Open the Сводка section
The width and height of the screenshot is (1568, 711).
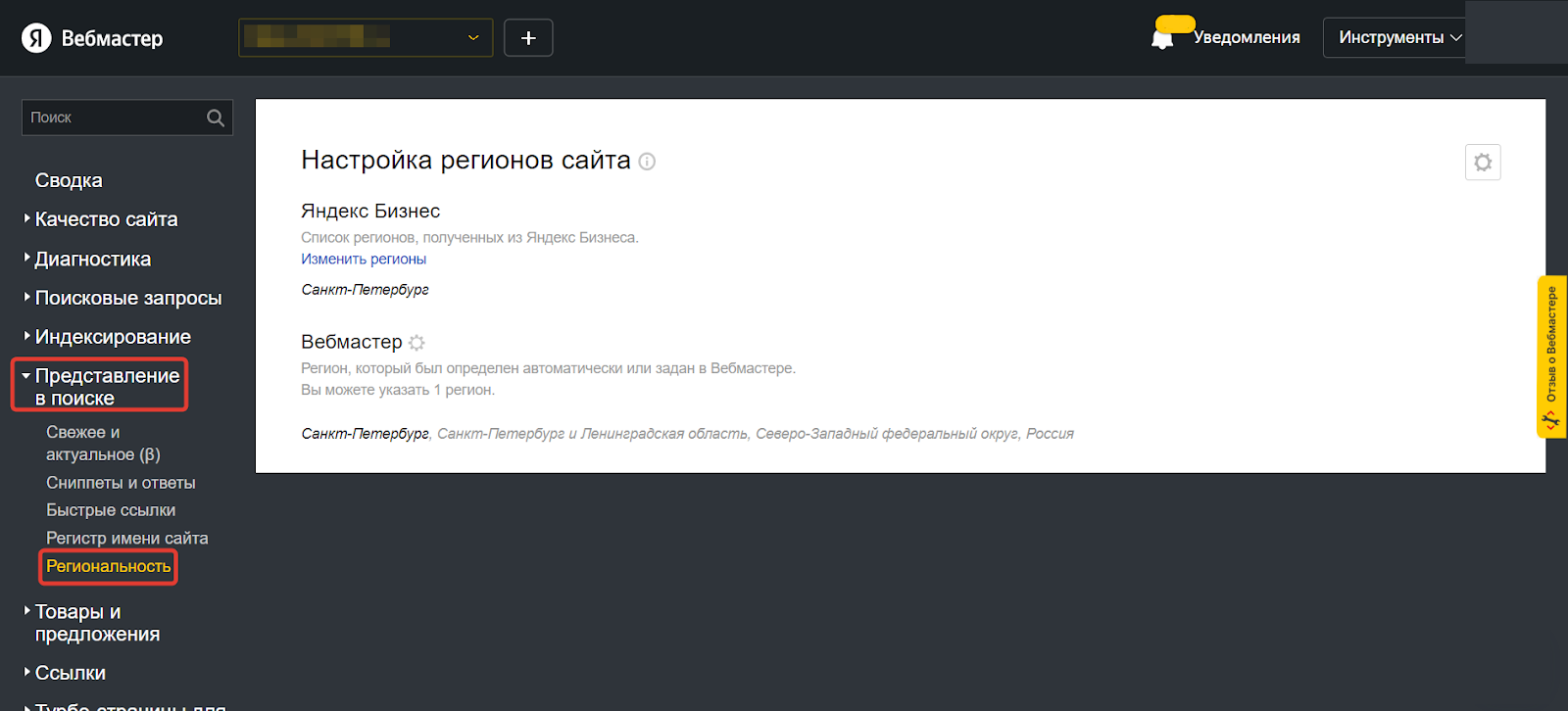point(69,180)
